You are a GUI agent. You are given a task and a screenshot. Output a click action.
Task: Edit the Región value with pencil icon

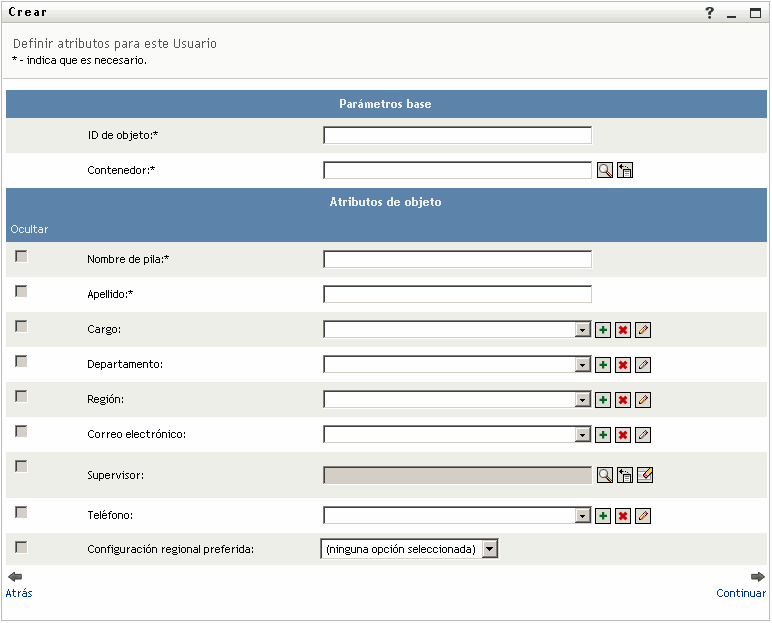click(x=643, y=400)
